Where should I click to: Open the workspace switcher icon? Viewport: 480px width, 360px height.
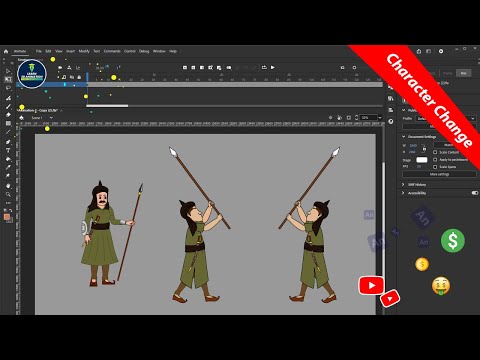pos(429,51)
